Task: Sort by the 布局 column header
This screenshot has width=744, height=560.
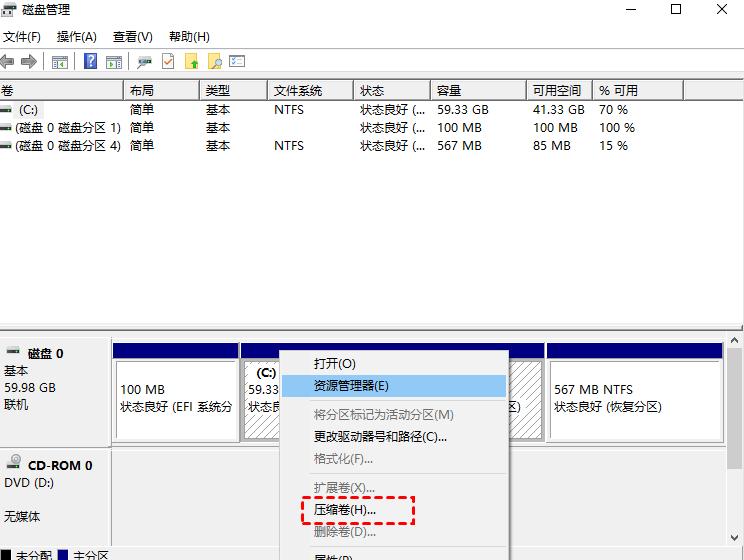Action: (161, 90)
